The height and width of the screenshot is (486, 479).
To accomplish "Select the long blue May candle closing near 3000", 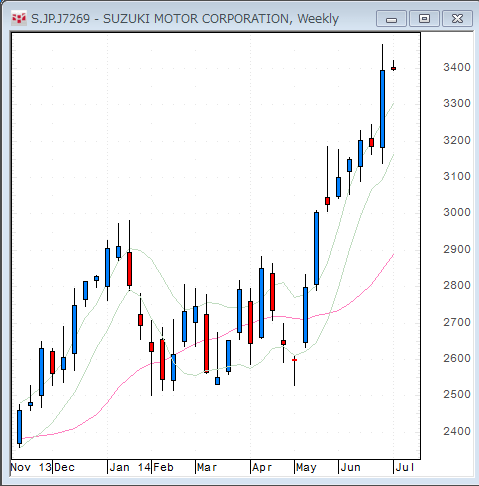I will [x=316, y=248].
